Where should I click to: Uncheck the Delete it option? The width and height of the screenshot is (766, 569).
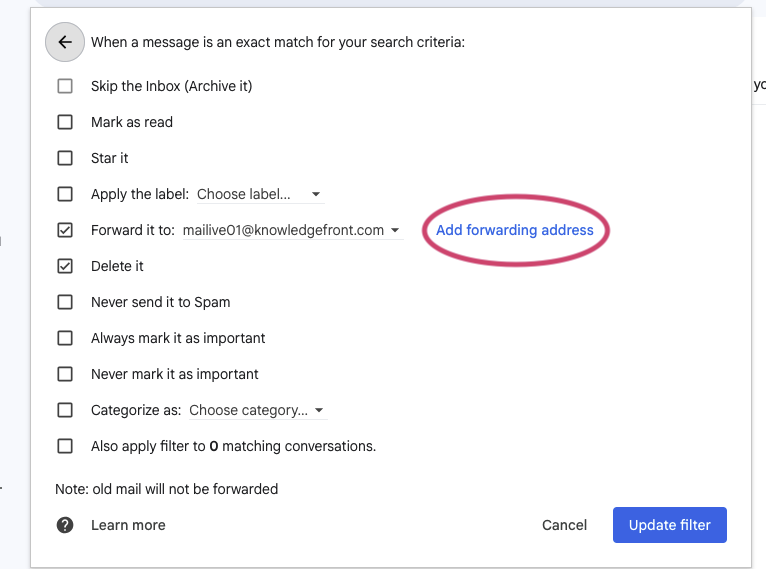pyautogui.click(x=65, y=266)
